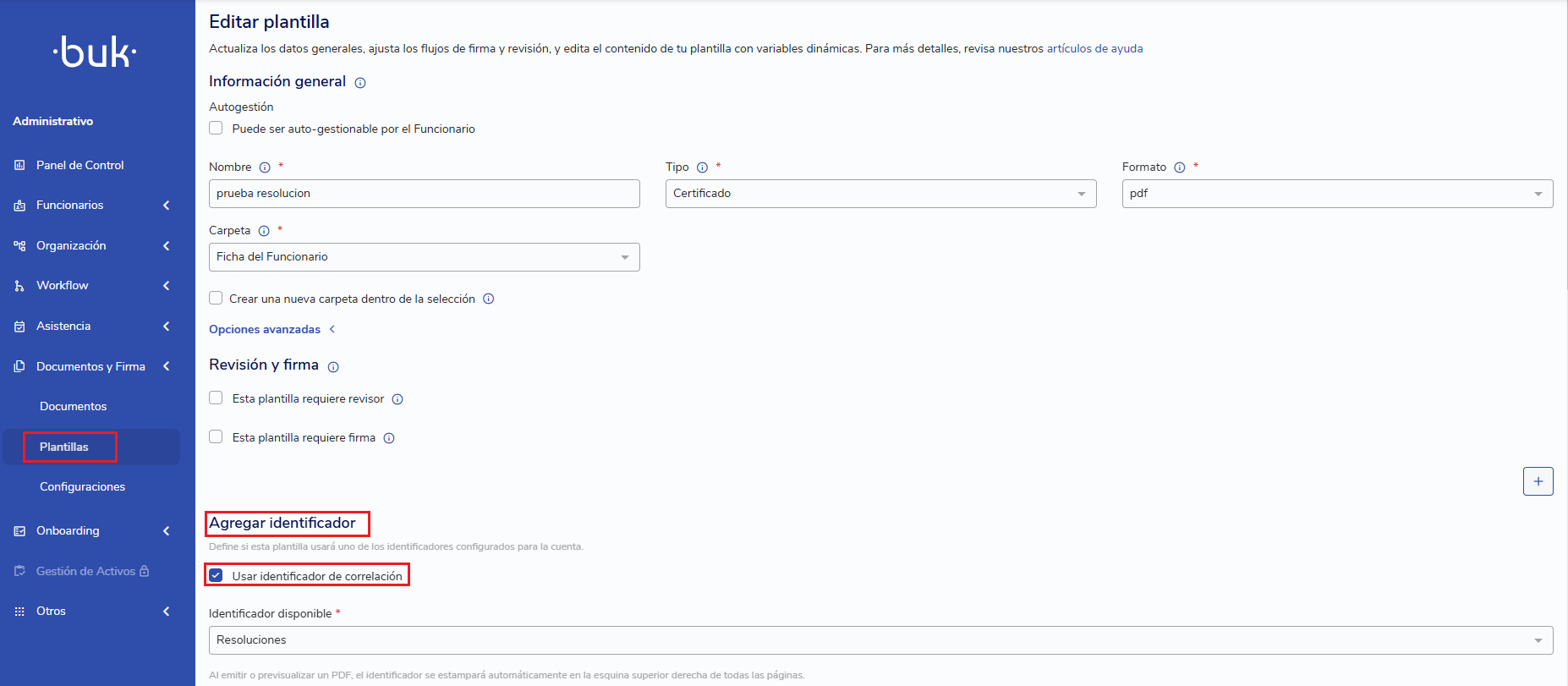Uncheck Usar identificador de correlación
This screenshot has height=686, width=1568.
tap(216, 575)
